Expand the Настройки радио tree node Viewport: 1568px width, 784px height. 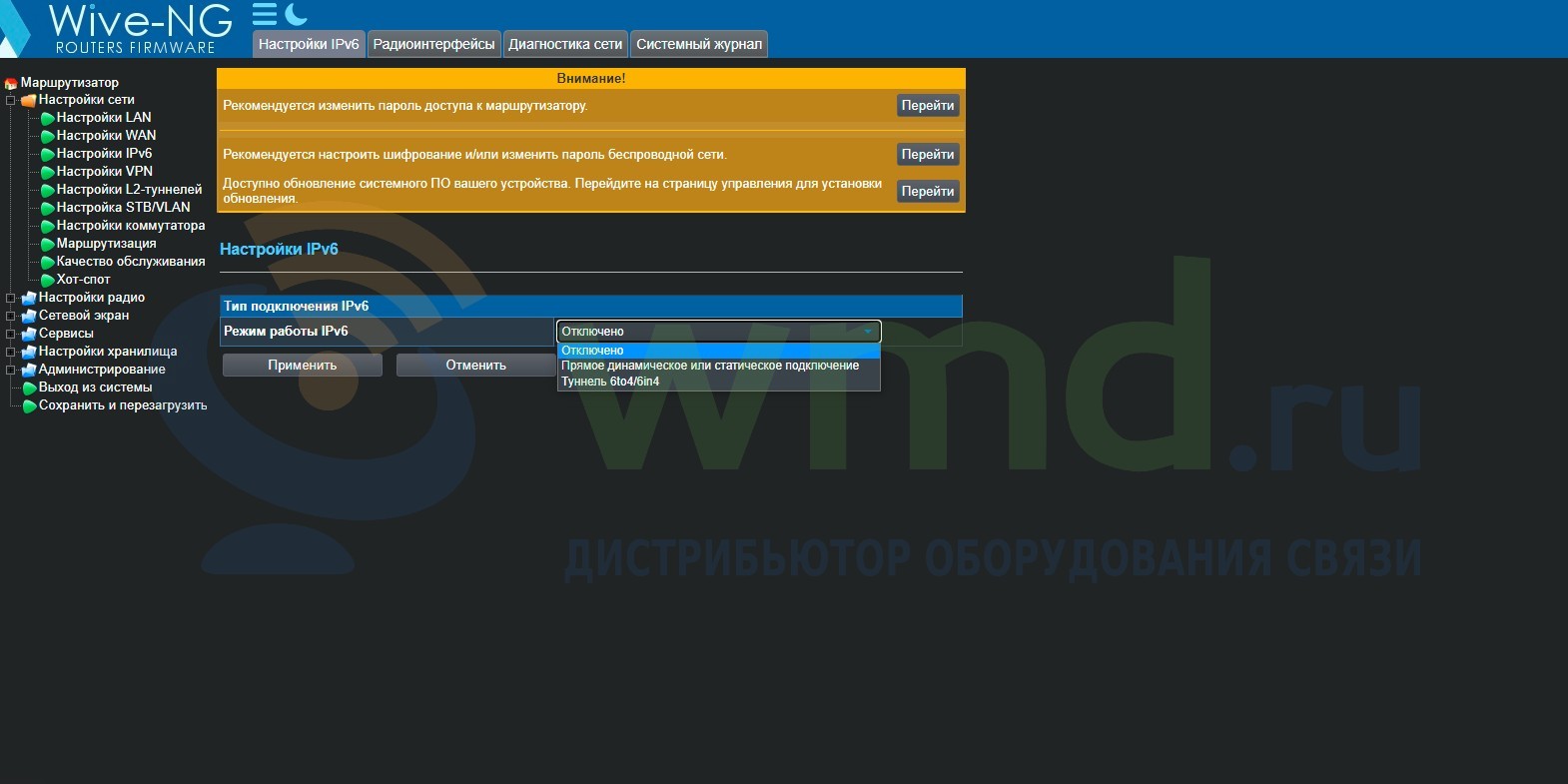(x=11, y=298)
